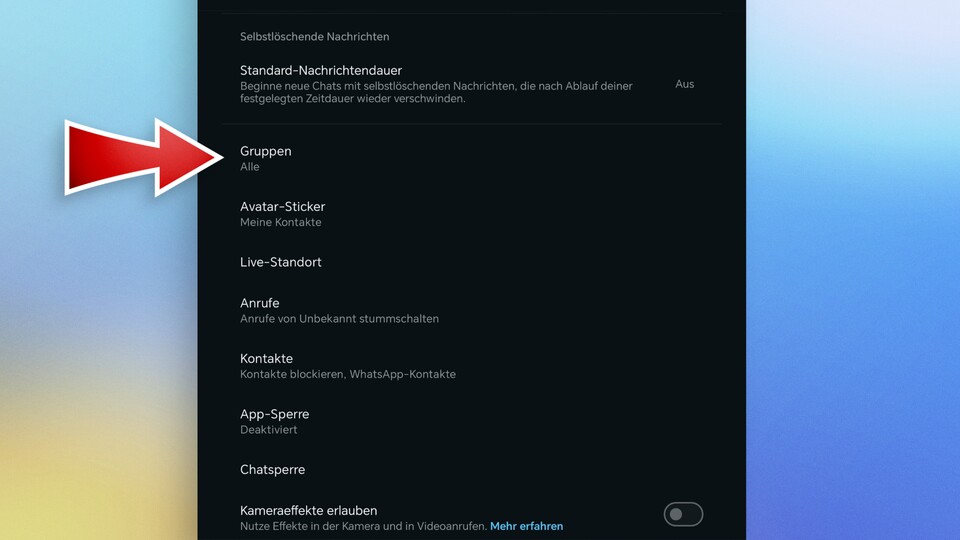Screen dimensions: 960x540
Task: Toggle the Kameraeffekte erlauben switch
Action: [683, 514]
